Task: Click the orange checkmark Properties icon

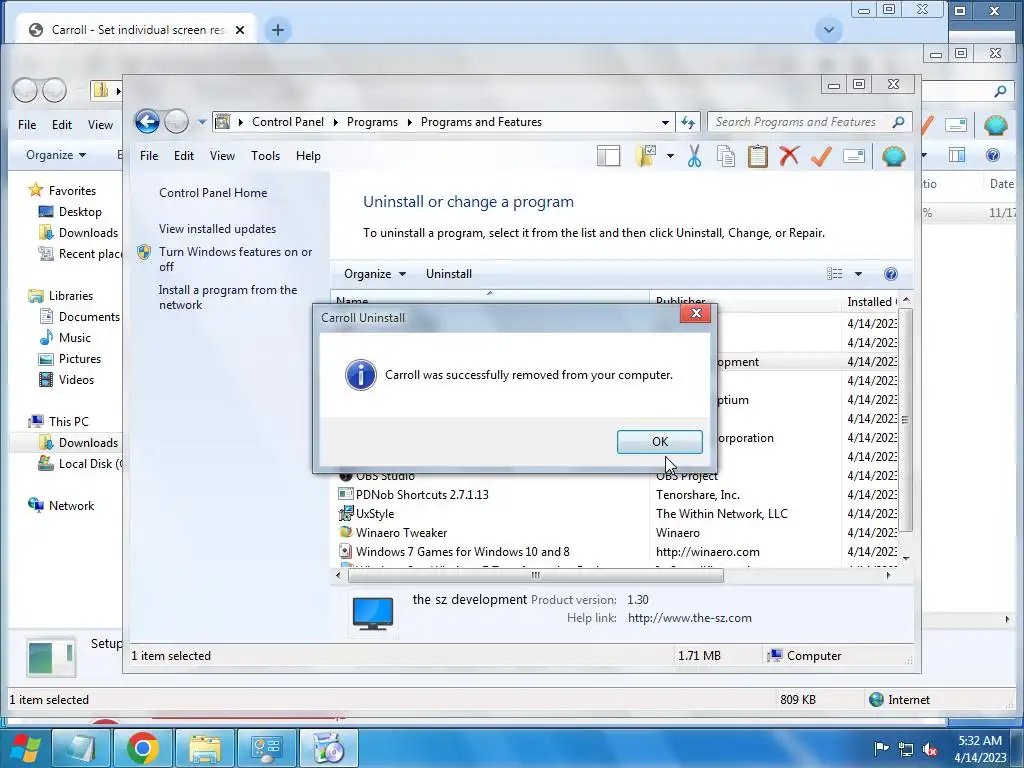Action: (x=821, y=156)
